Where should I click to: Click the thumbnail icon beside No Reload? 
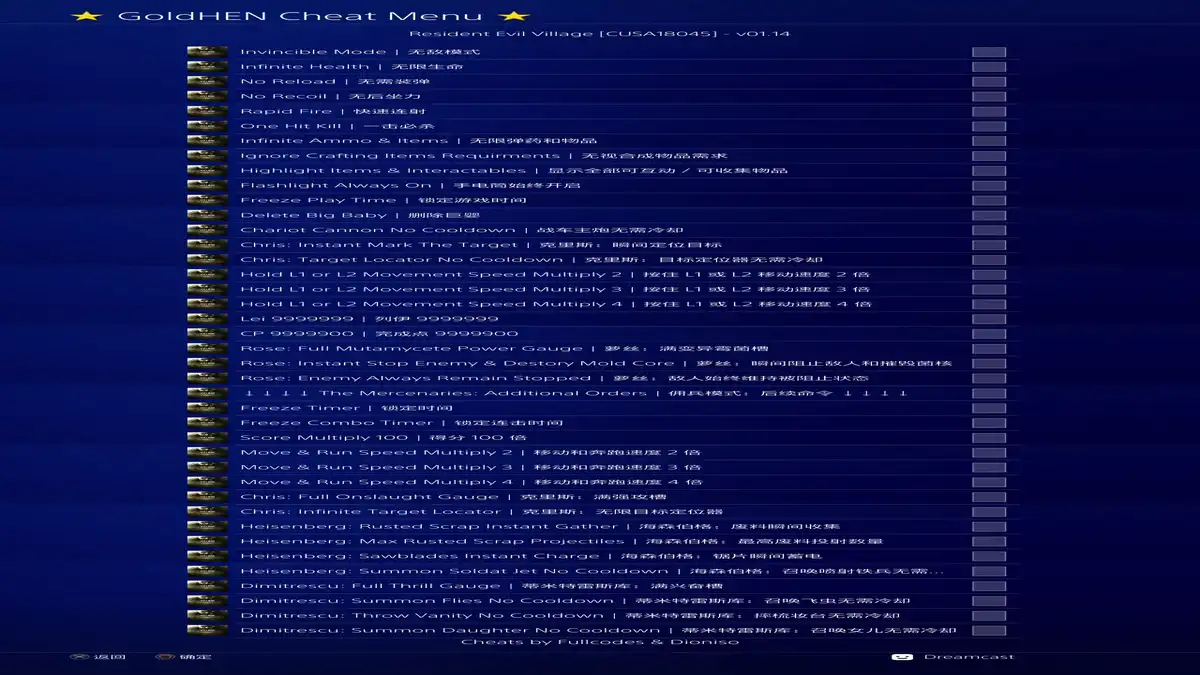(x=207, y=82)
